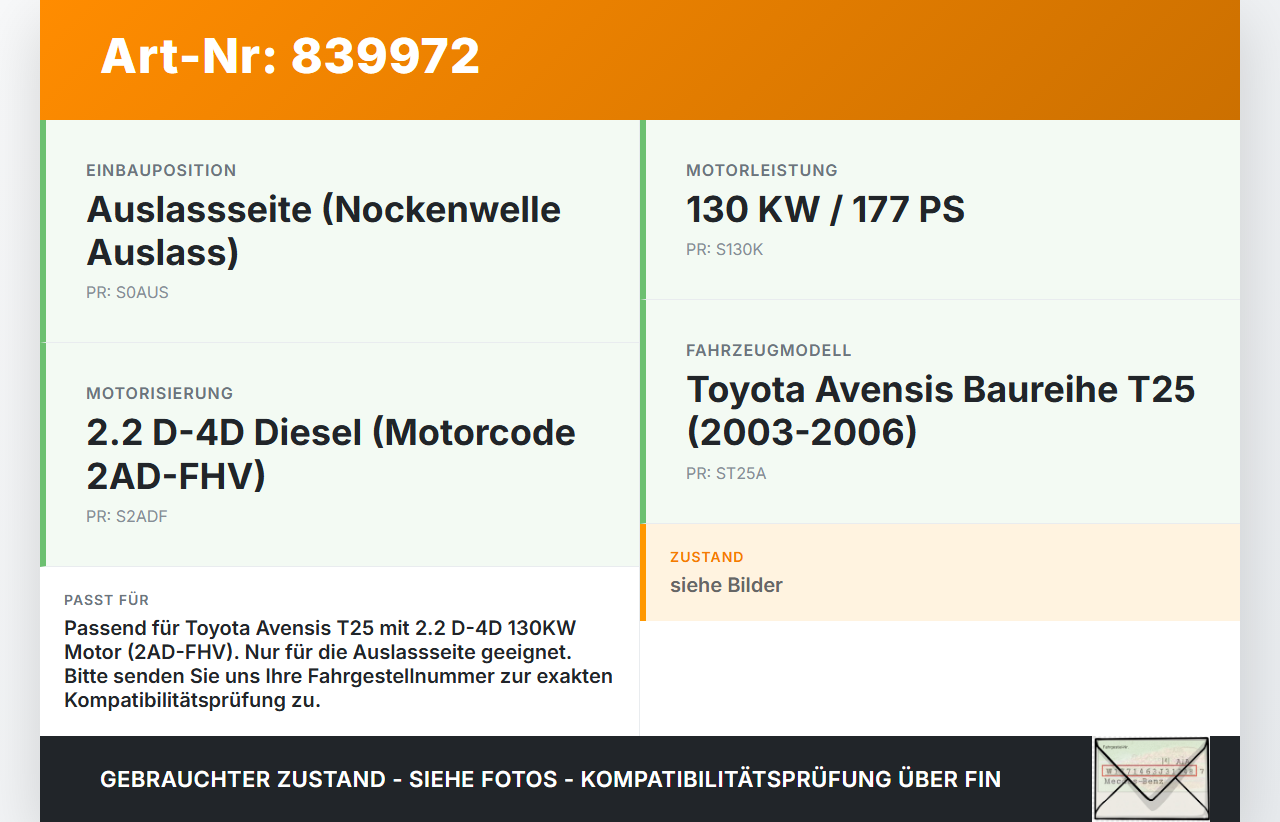Image resolution: width=1280 pixels, height=822 pixels.
Task: Click the MOTORISIERUNG label
Action: pyautogui.click(x=160, y=393)
